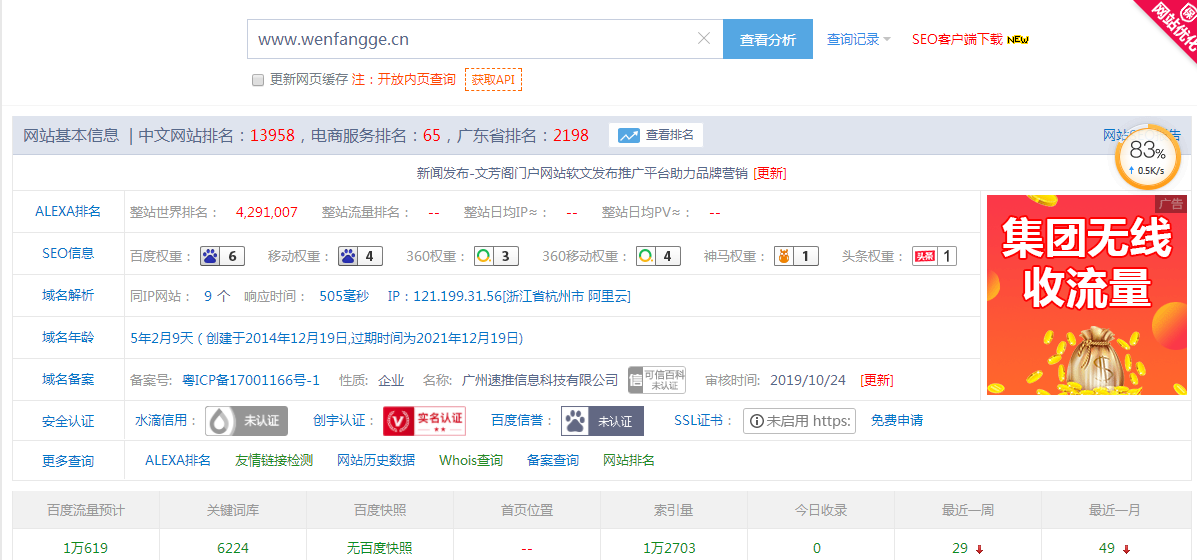
Task: Click the 获取API button
Action: pos(493,79)
